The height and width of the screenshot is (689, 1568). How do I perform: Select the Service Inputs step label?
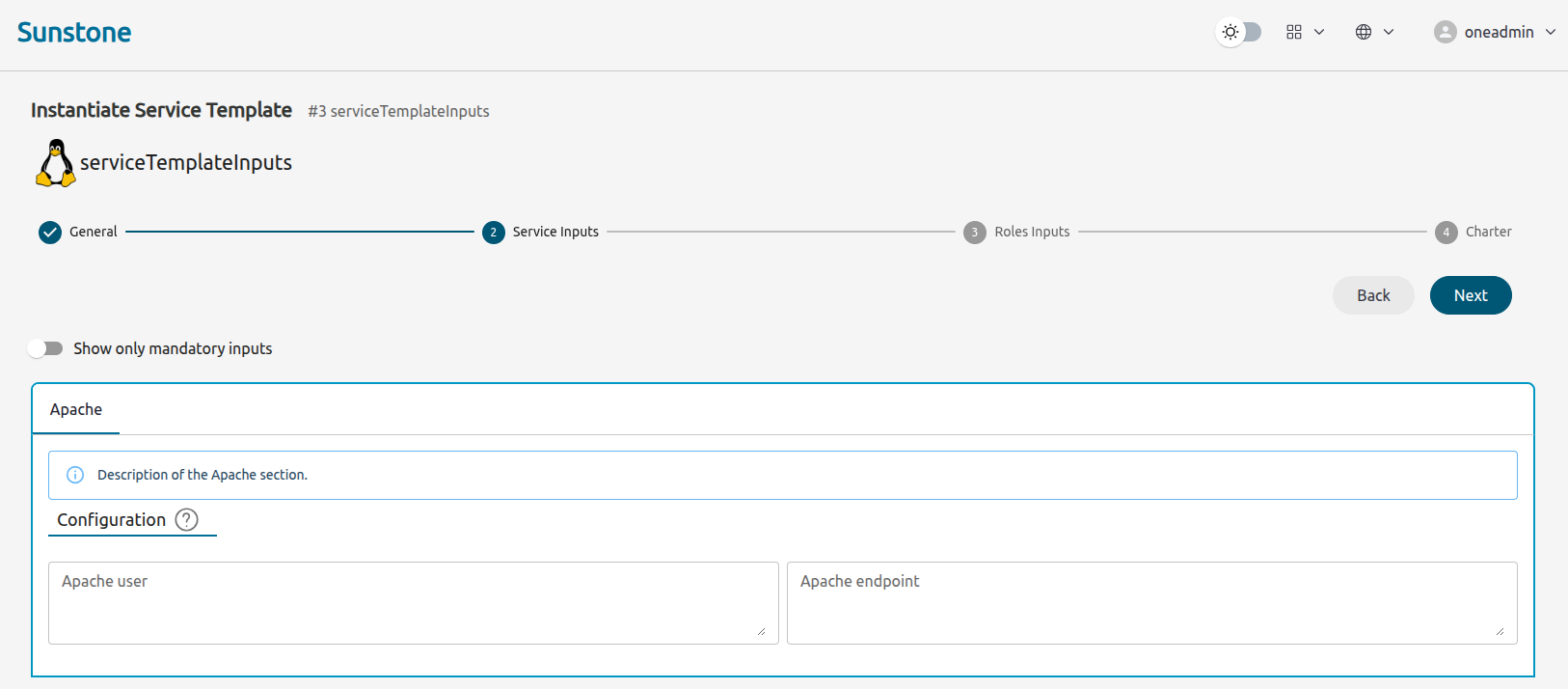tap(555, 232)
